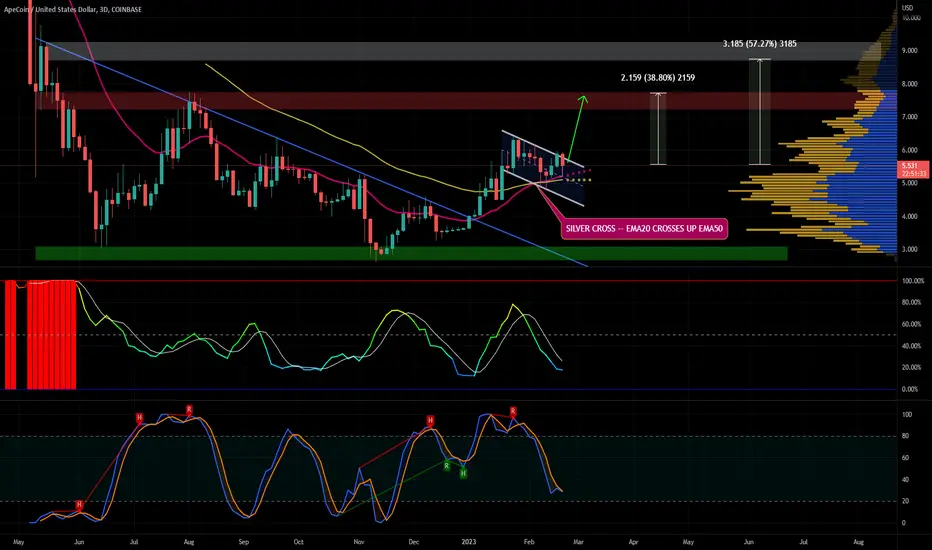Click the 2023 label on time axis
Viewport: 932px width, 550px height.
(469, 542)
